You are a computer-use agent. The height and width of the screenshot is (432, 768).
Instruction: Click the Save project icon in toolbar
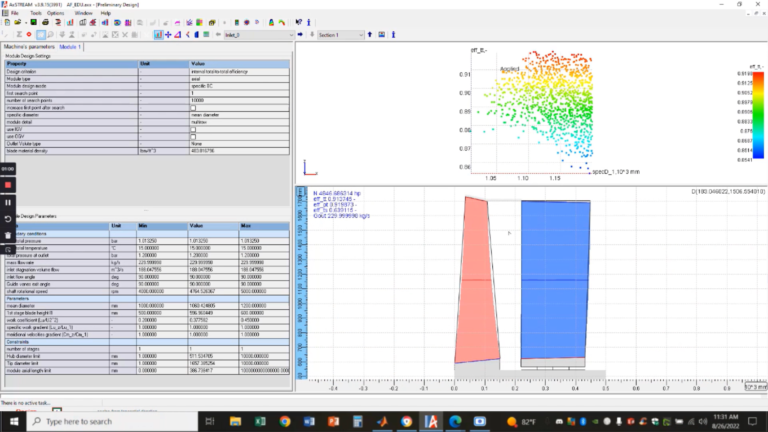pos(34,23)
